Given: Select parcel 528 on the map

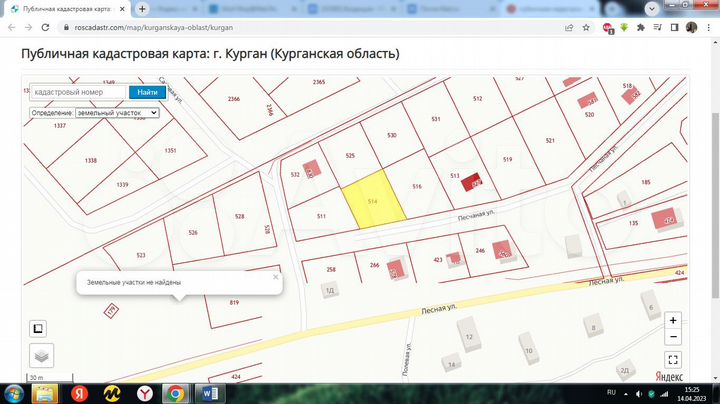Looking at the screenshot, I should coord(239,216).
